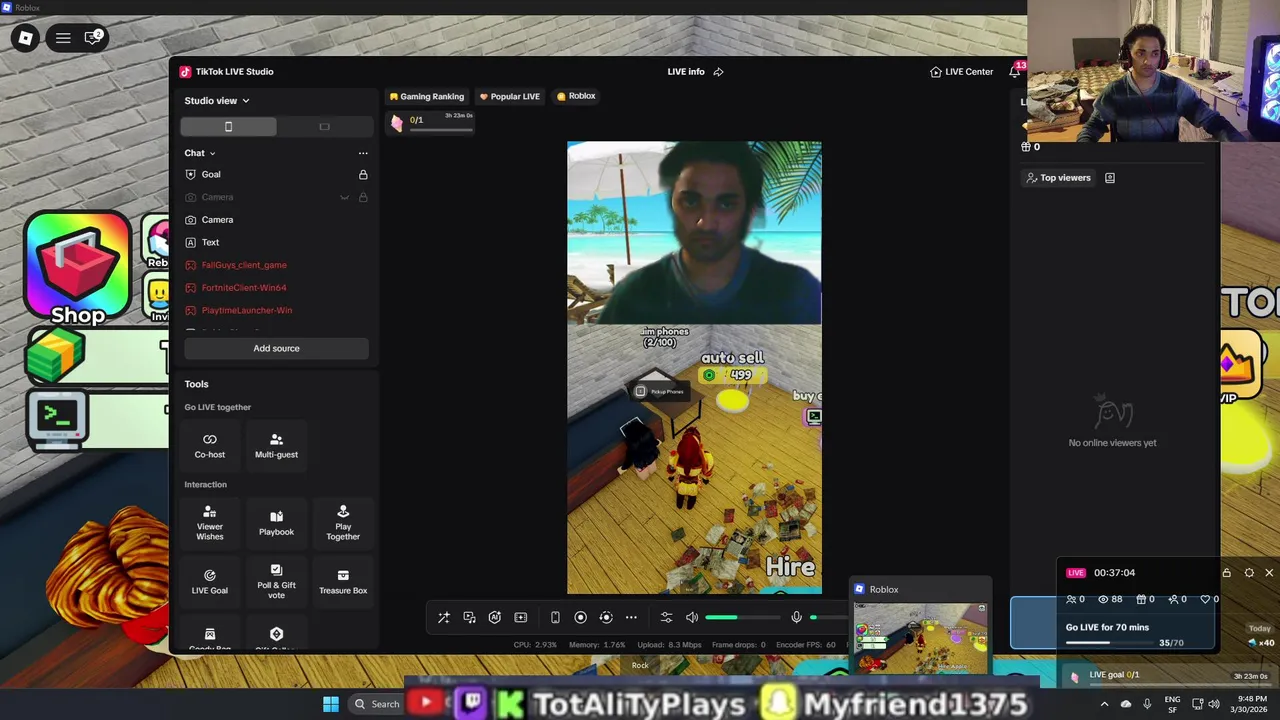Click the Windows Start button

[331, 704]
